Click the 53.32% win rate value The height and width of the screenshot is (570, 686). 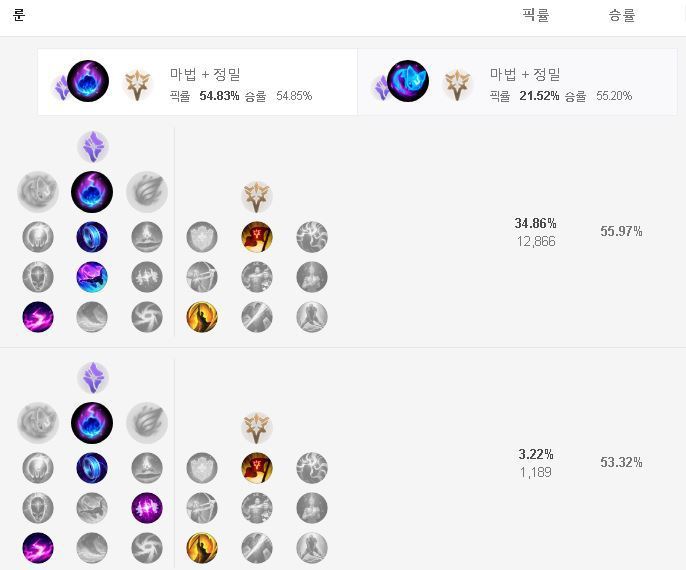point(621,462)
